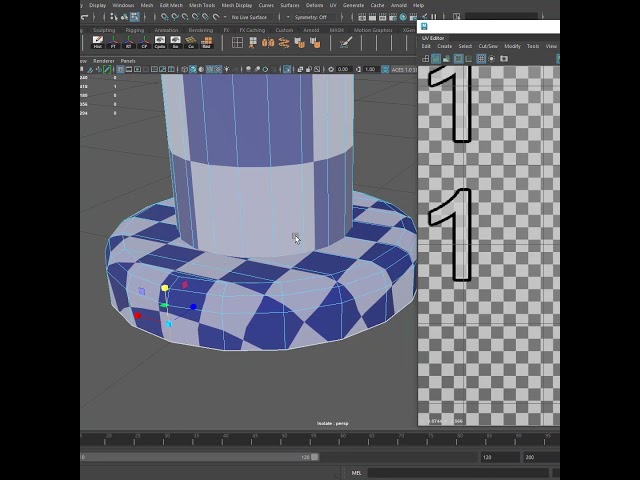Open the Mesh menu
The width and height of the screenshot is (640, 480).
147,5
